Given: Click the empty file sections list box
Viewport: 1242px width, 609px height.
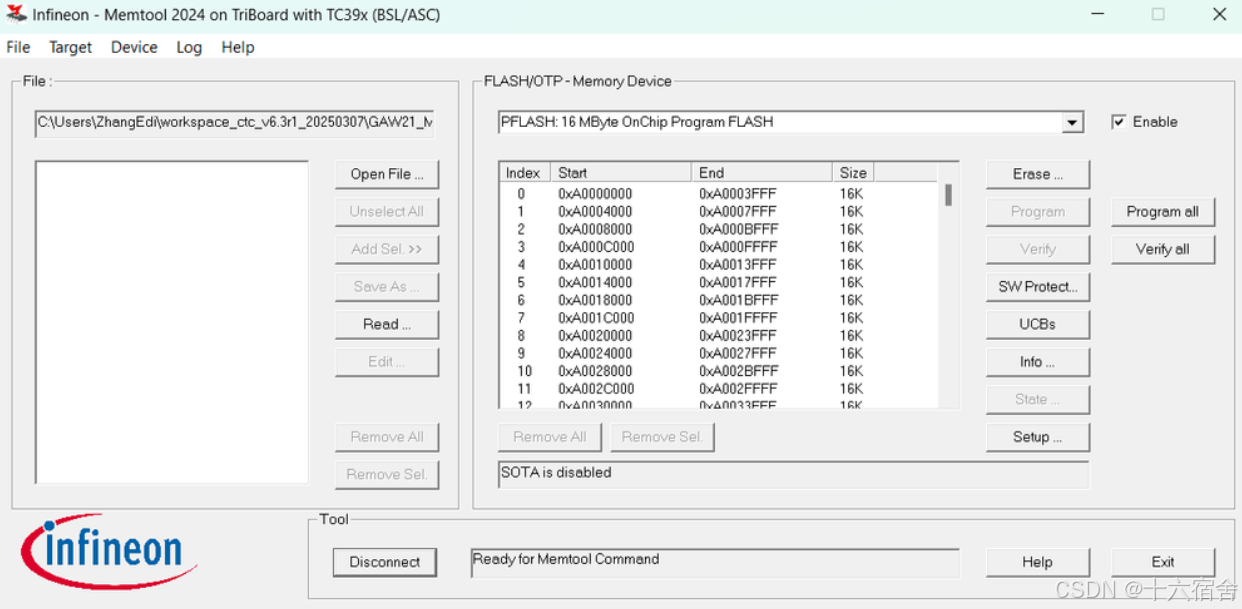Looking at the screenshot, I should 172,322.
